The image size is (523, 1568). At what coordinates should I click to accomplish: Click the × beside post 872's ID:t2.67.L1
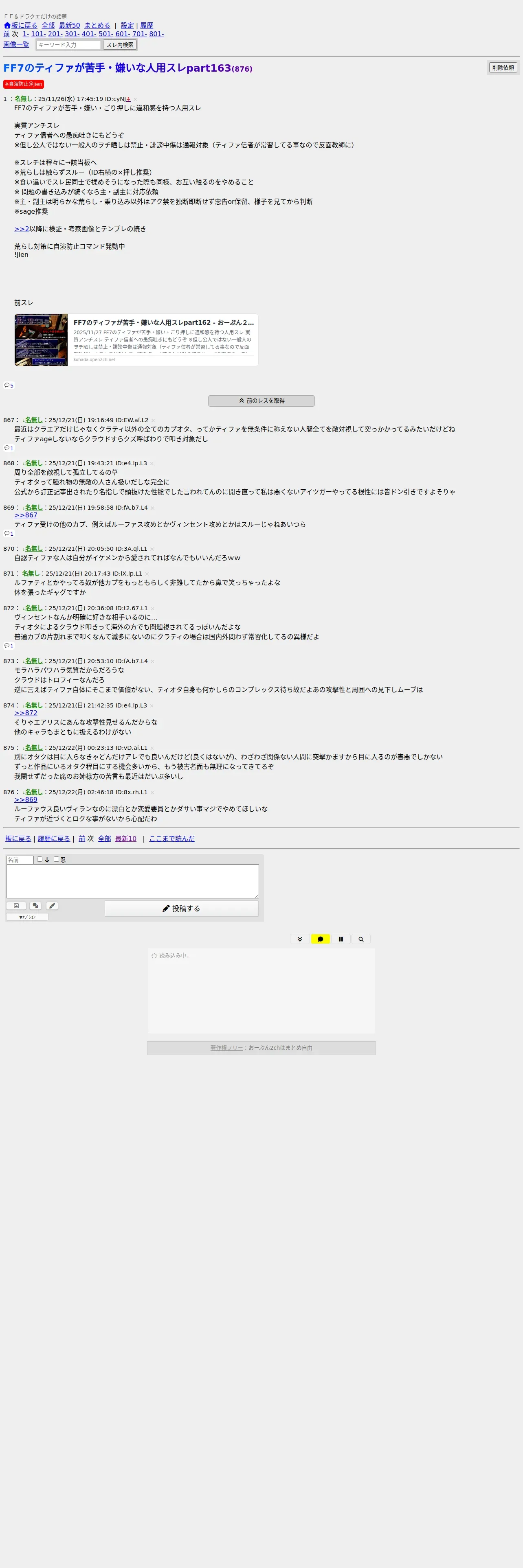[153, 608]
